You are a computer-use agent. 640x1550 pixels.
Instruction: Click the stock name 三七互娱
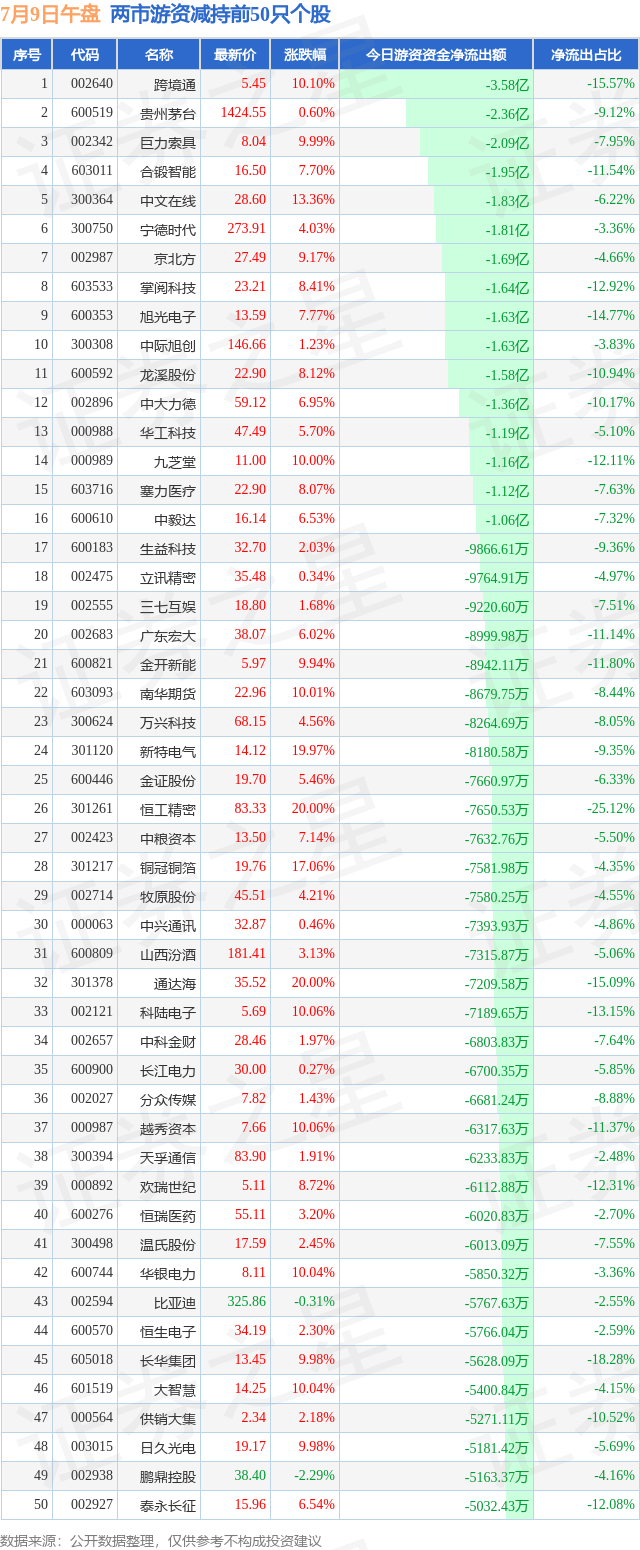click(168, 606)
